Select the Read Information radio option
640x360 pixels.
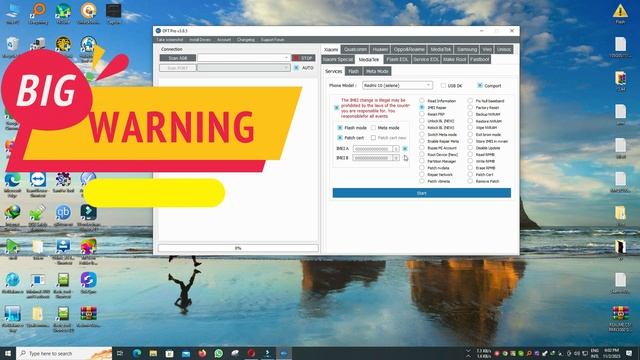click(x=422, y=101)
